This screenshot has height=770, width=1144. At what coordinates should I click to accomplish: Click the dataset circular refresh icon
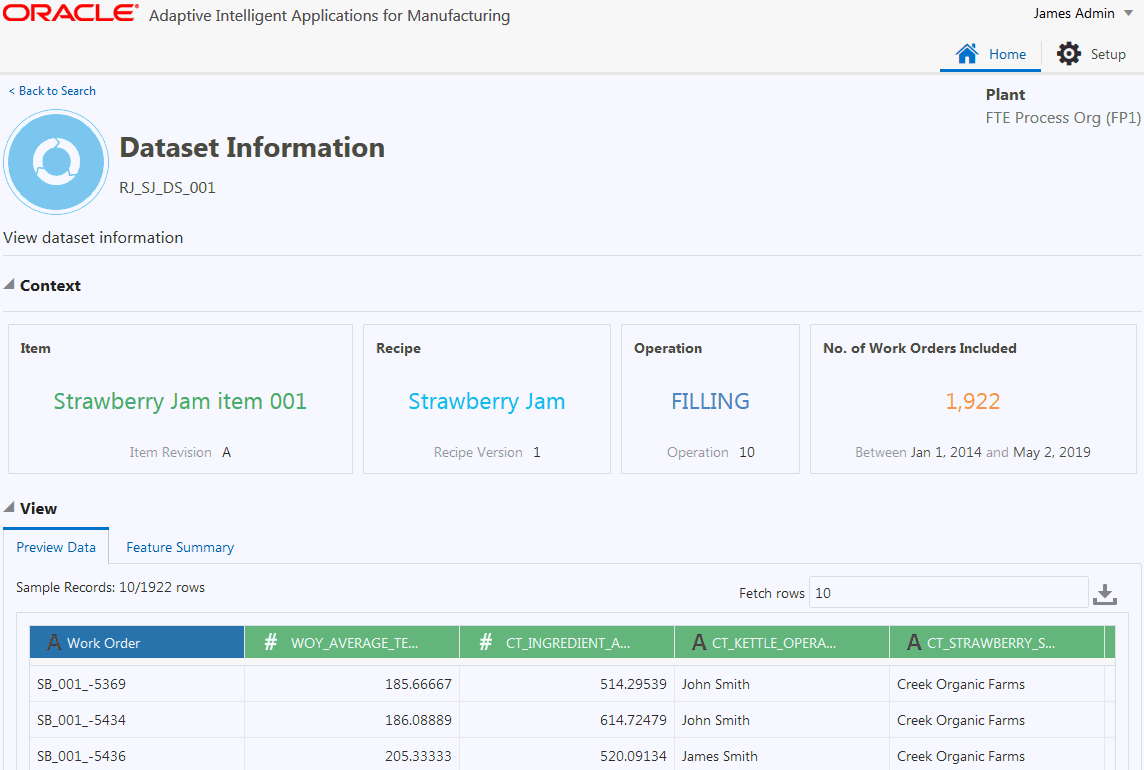point(56,162)
